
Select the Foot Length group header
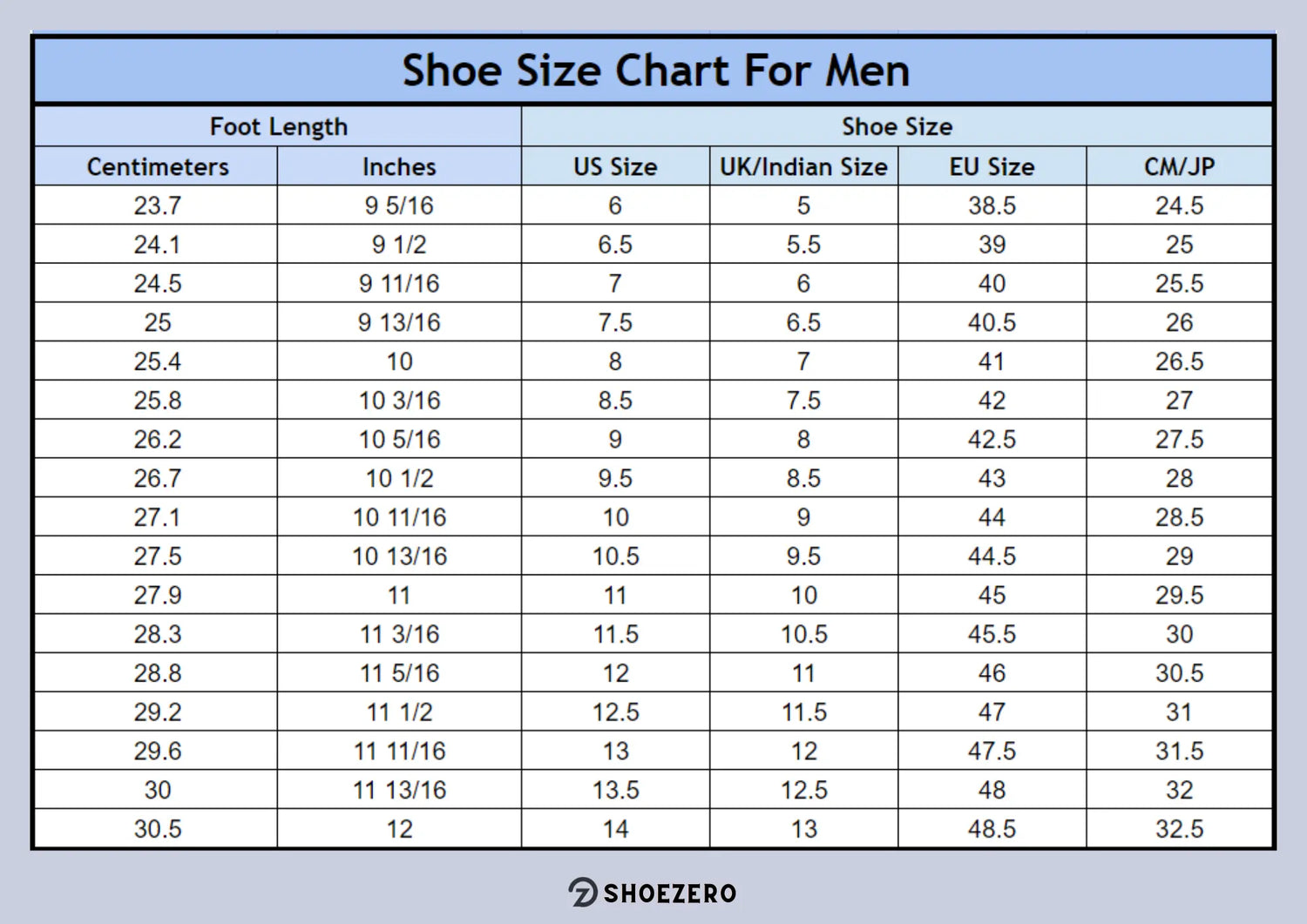click(278, 127)
